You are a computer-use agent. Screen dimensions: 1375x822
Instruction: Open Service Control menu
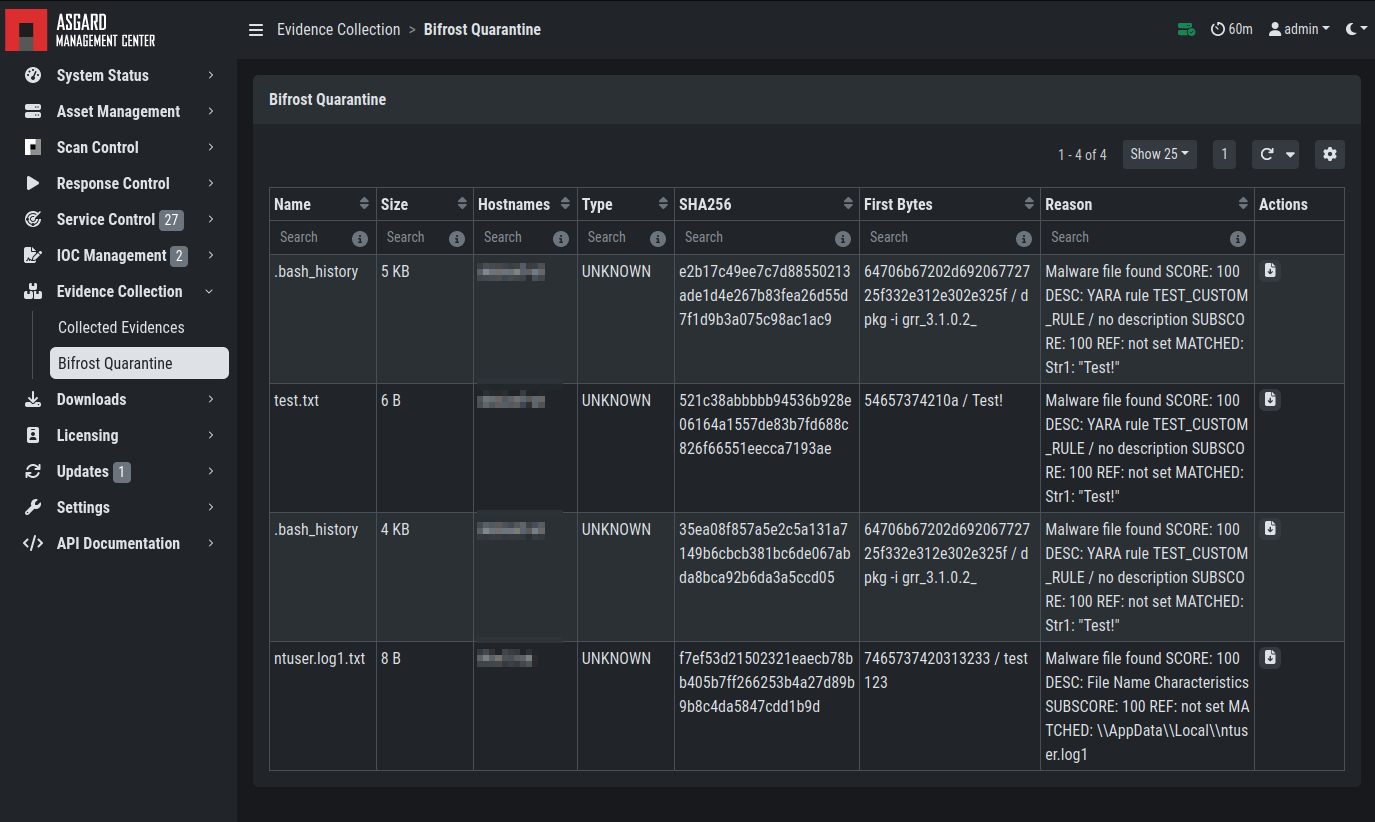[x=119, y=220]
